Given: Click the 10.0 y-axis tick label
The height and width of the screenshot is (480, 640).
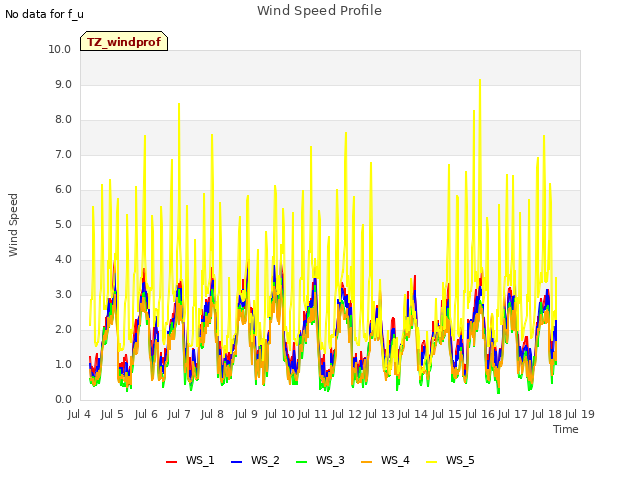Looking at the screenshot, I should (60, 49).
